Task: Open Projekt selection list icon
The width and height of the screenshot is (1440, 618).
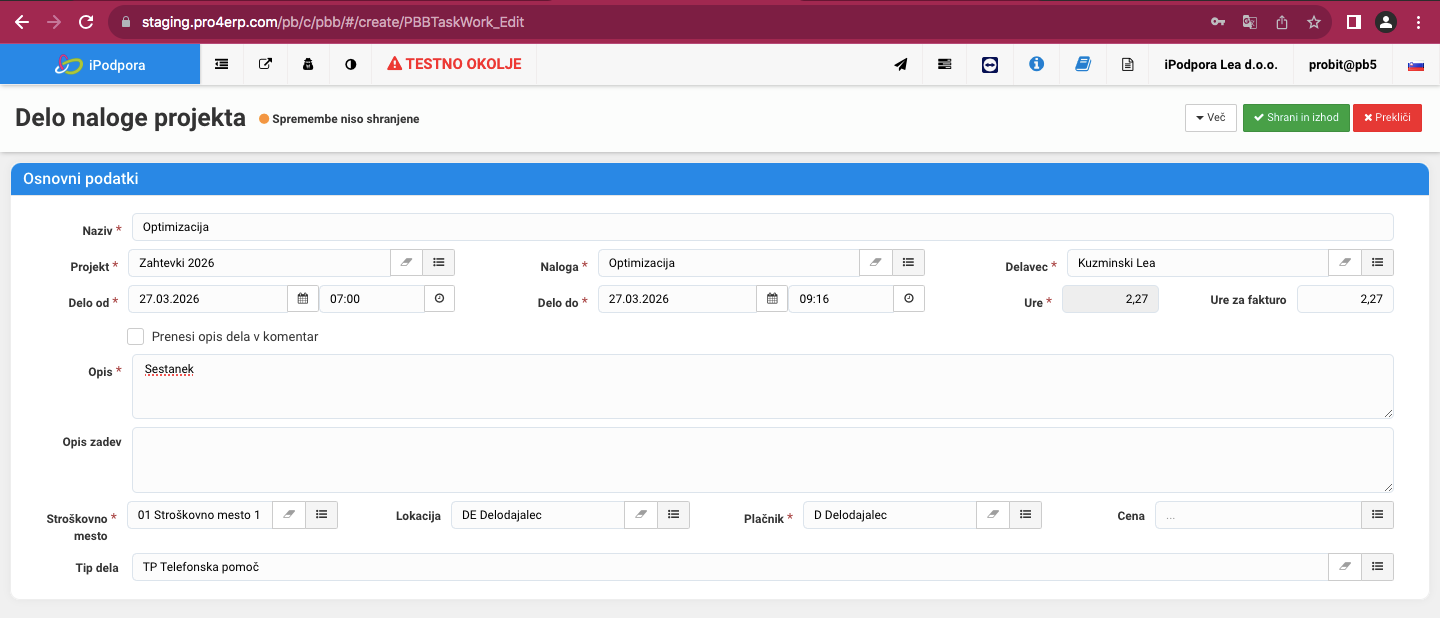Action: [439, 263]
